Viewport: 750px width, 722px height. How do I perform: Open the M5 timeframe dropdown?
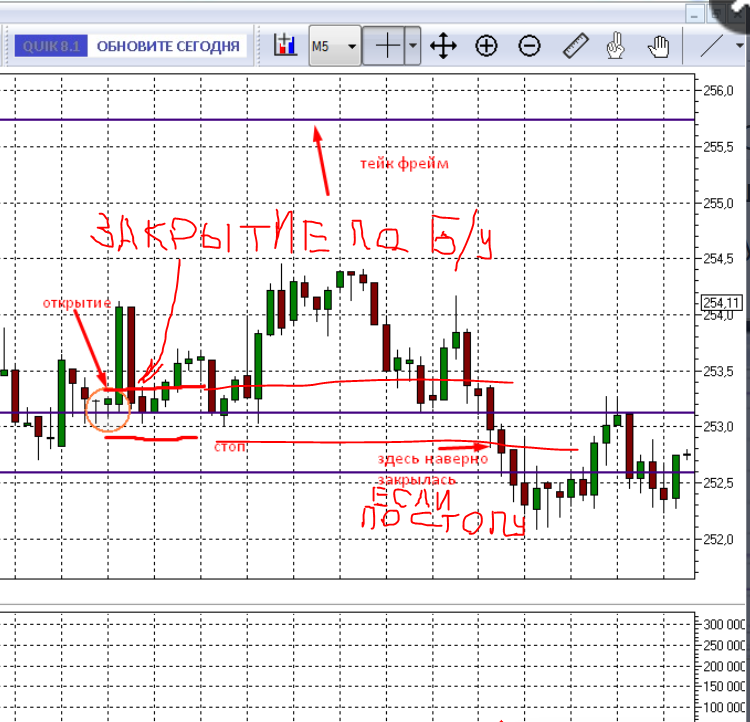click(335, 46)
